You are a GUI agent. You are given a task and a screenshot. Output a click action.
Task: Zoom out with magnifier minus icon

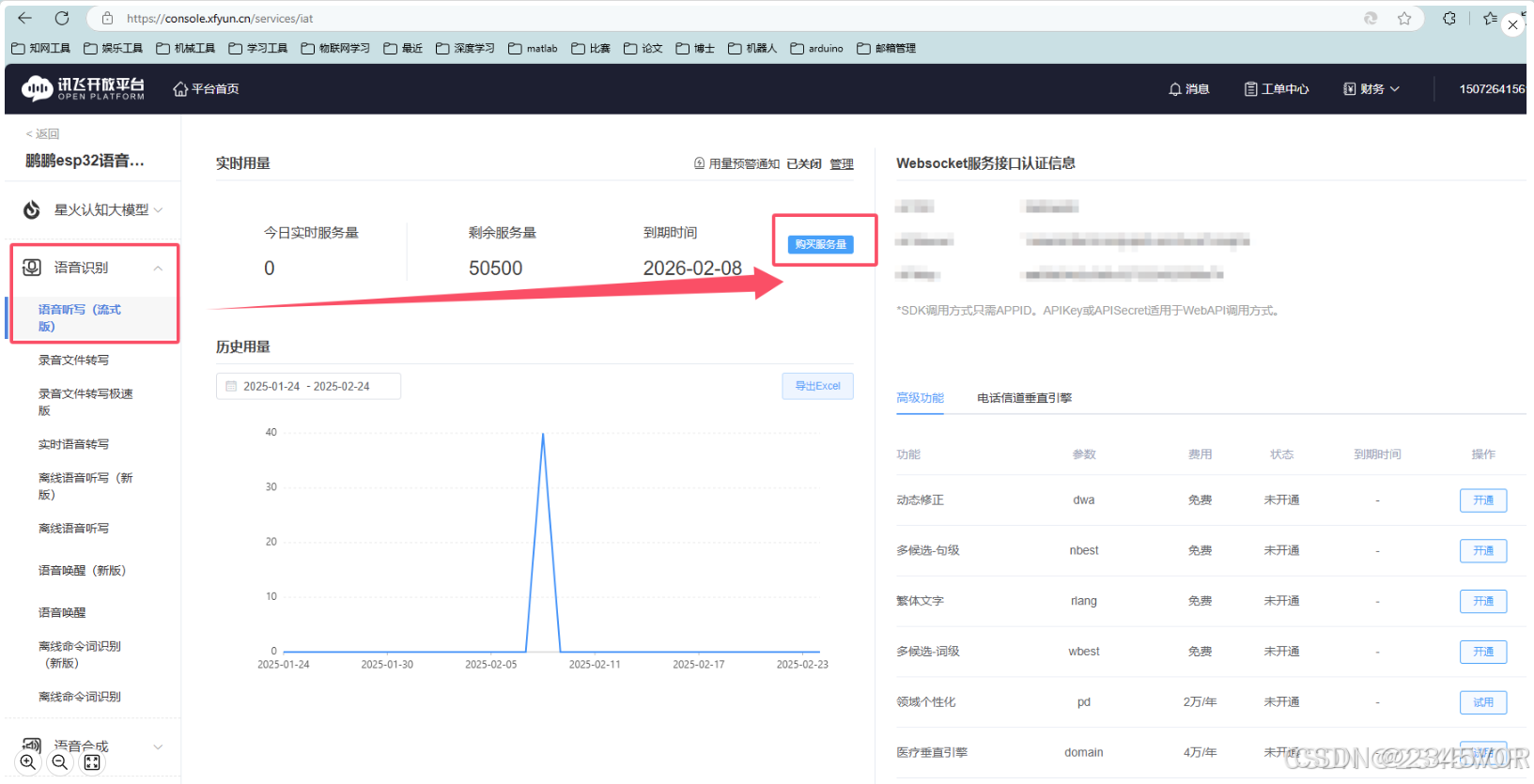tap(60, 762)
